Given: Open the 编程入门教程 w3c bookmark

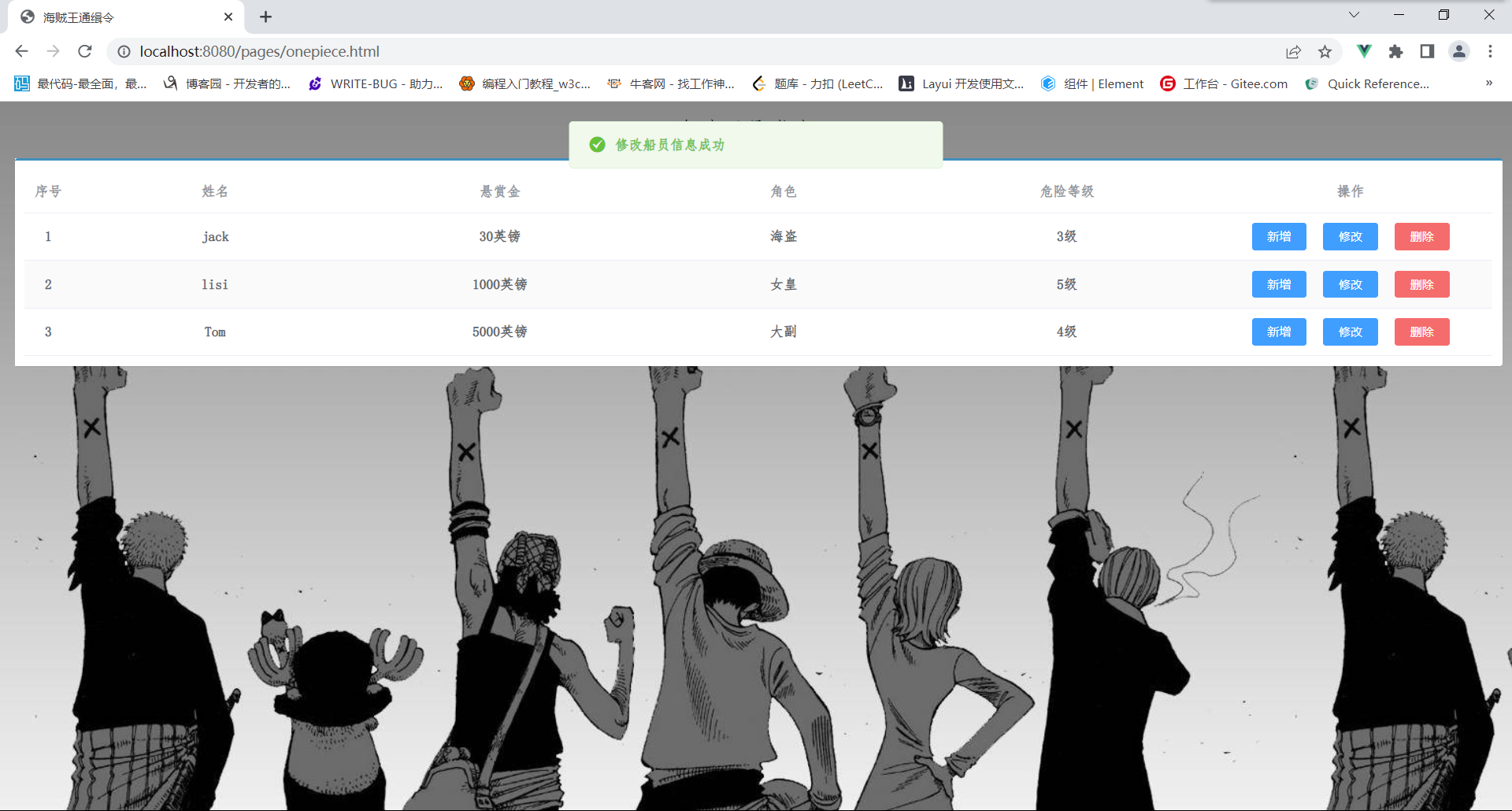Looking at the screenshot, I should click(525, 83).
